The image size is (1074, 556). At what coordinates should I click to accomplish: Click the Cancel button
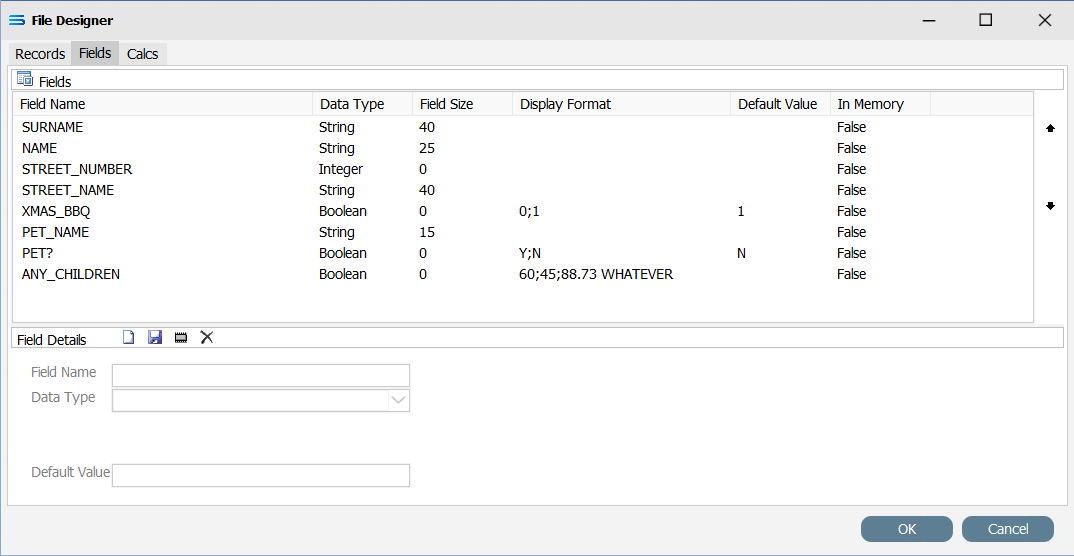1008,529
